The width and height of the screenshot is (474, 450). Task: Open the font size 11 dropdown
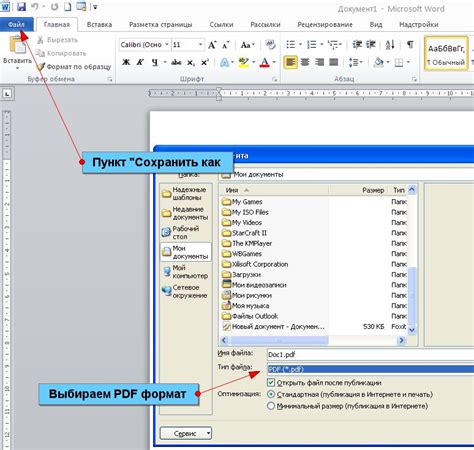[x=200, y=45]
